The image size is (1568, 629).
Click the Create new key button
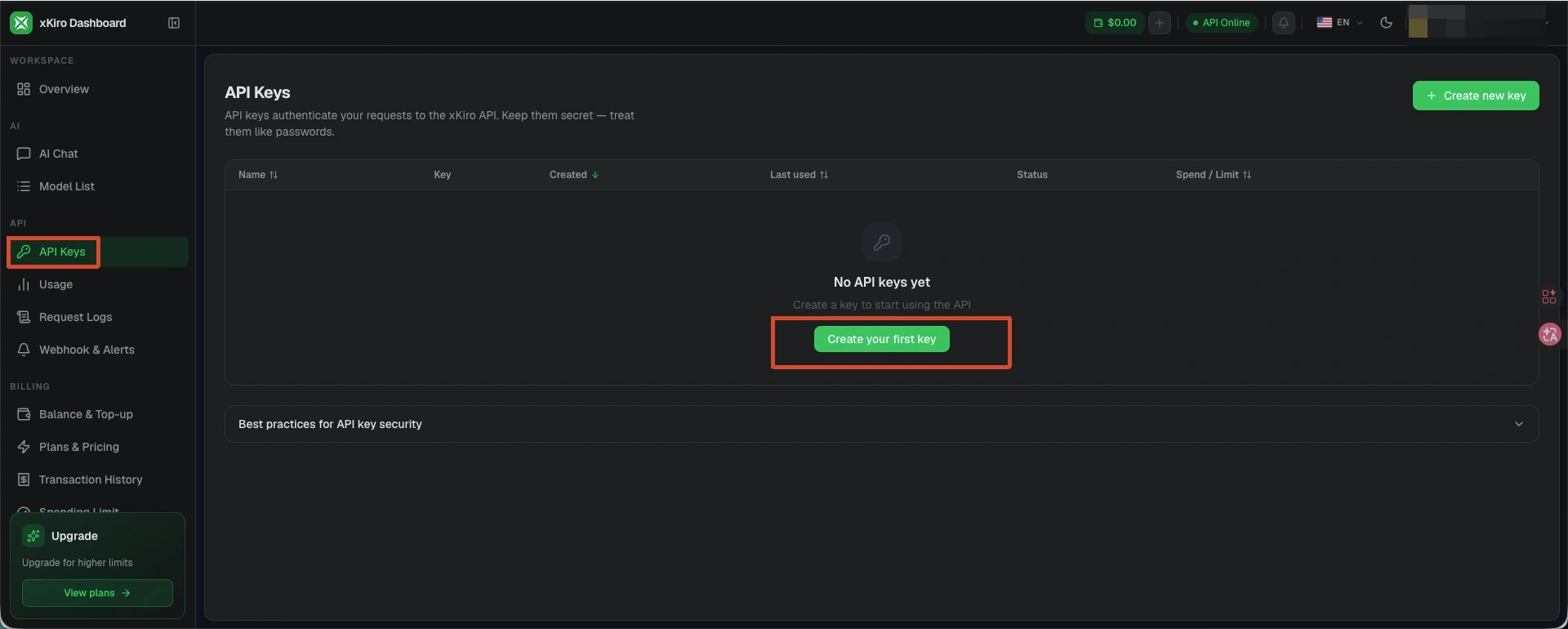point(1476,96)
